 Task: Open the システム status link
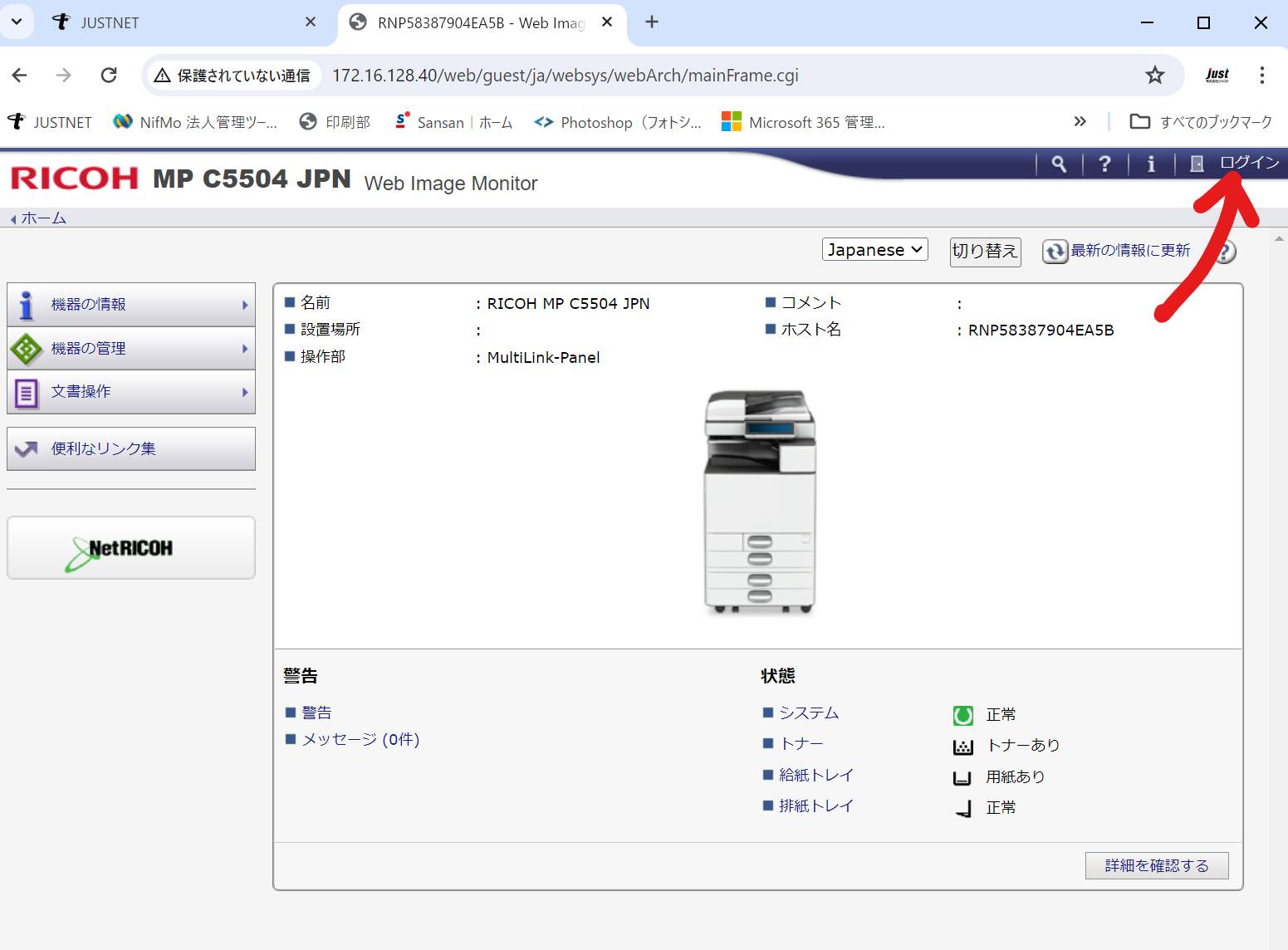click(809, 713)
